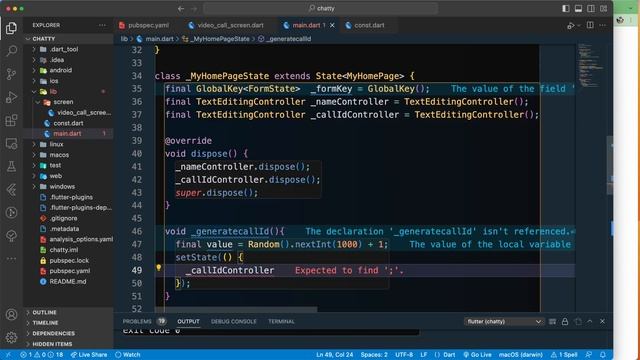Click the split editor icon

pos(590,25)
